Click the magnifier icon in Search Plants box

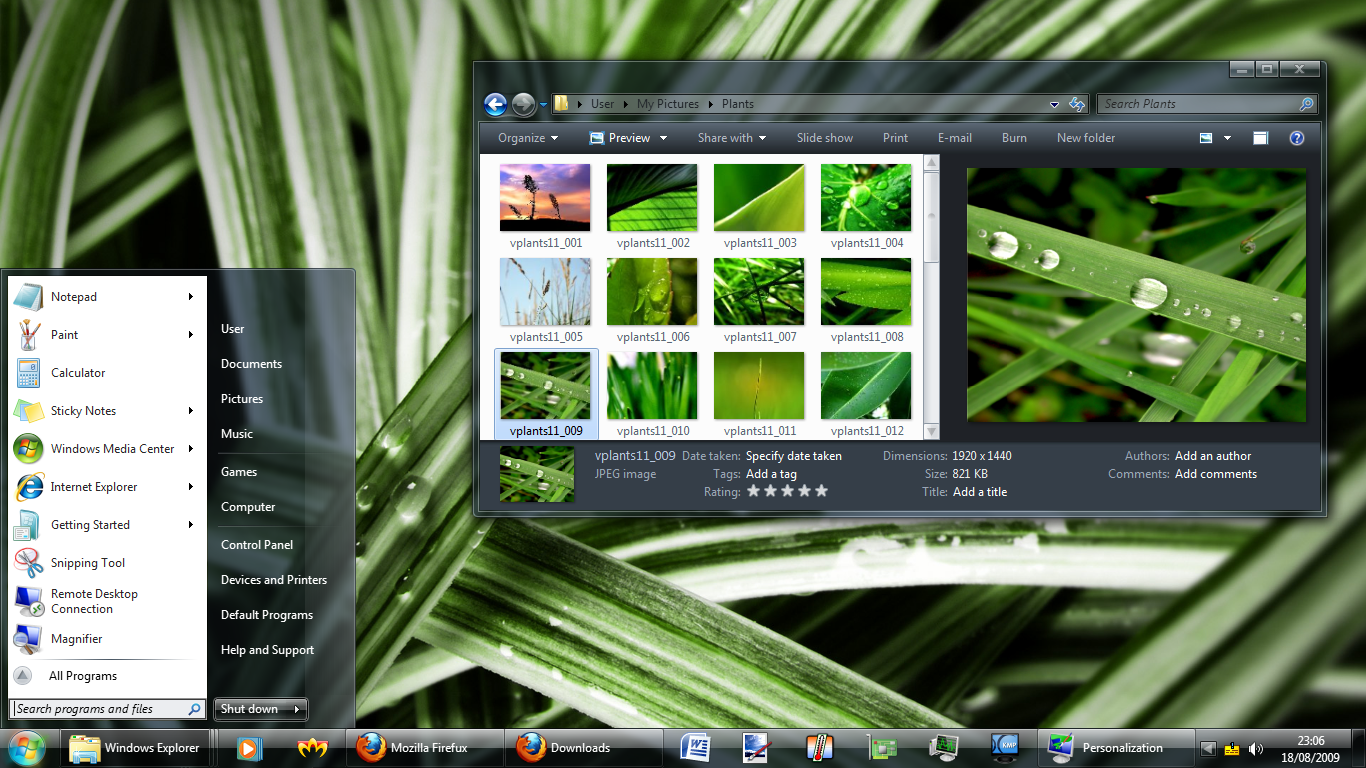[x=1306, y=104]
